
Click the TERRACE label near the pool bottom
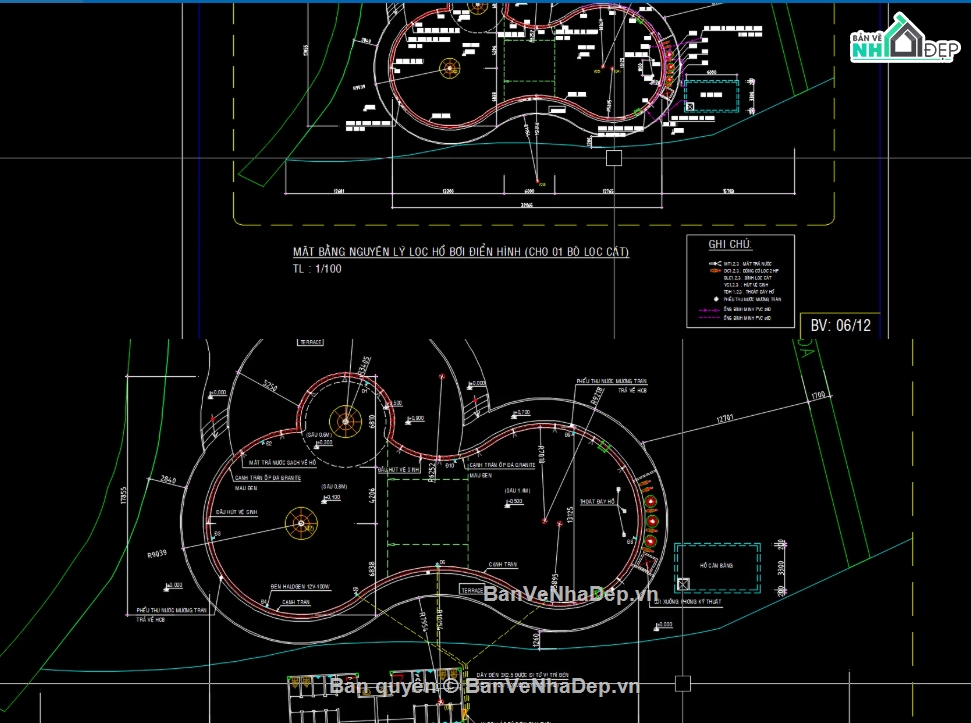pyautogui.click(x=472, y=591)
